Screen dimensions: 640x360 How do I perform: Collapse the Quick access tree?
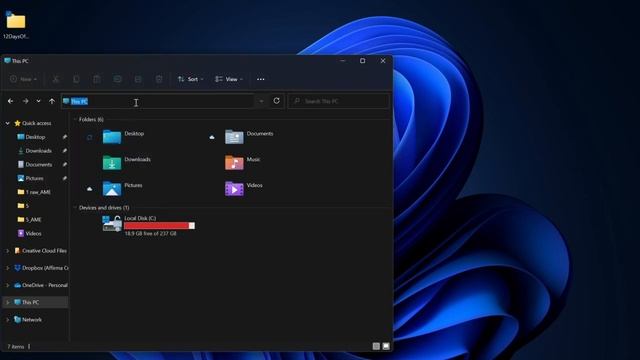coord(7,123)
